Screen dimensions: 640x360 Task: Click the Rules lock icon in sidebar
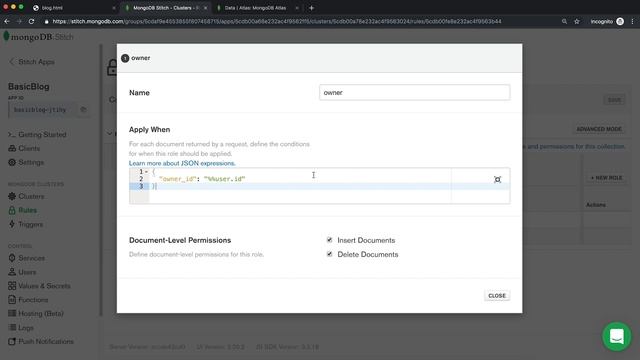[12, 210]
